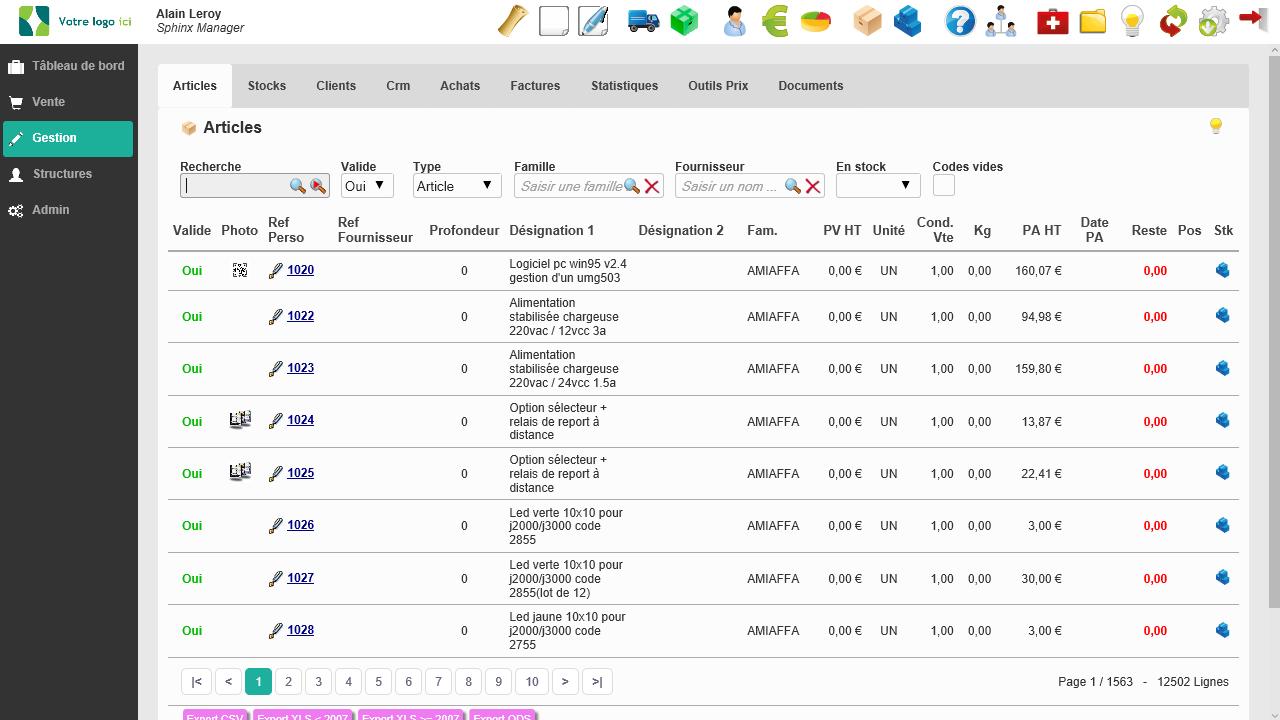The height and width of the screenshot is (720, 1280).
Task: Open Tableau de bord in sidebar
Action: (68, 66)
